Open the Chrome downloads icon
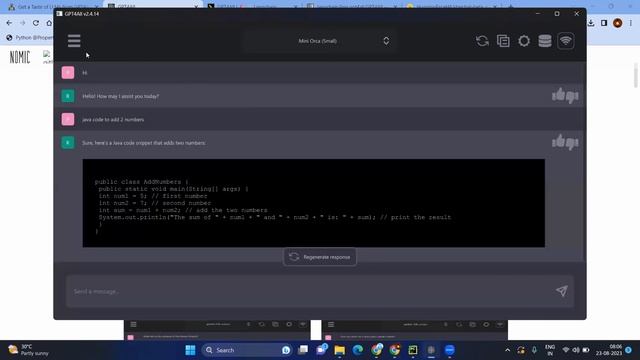Image resolution: width=640 pixels, height=360 pixels. pyautogui.click(x=591, y=23)
